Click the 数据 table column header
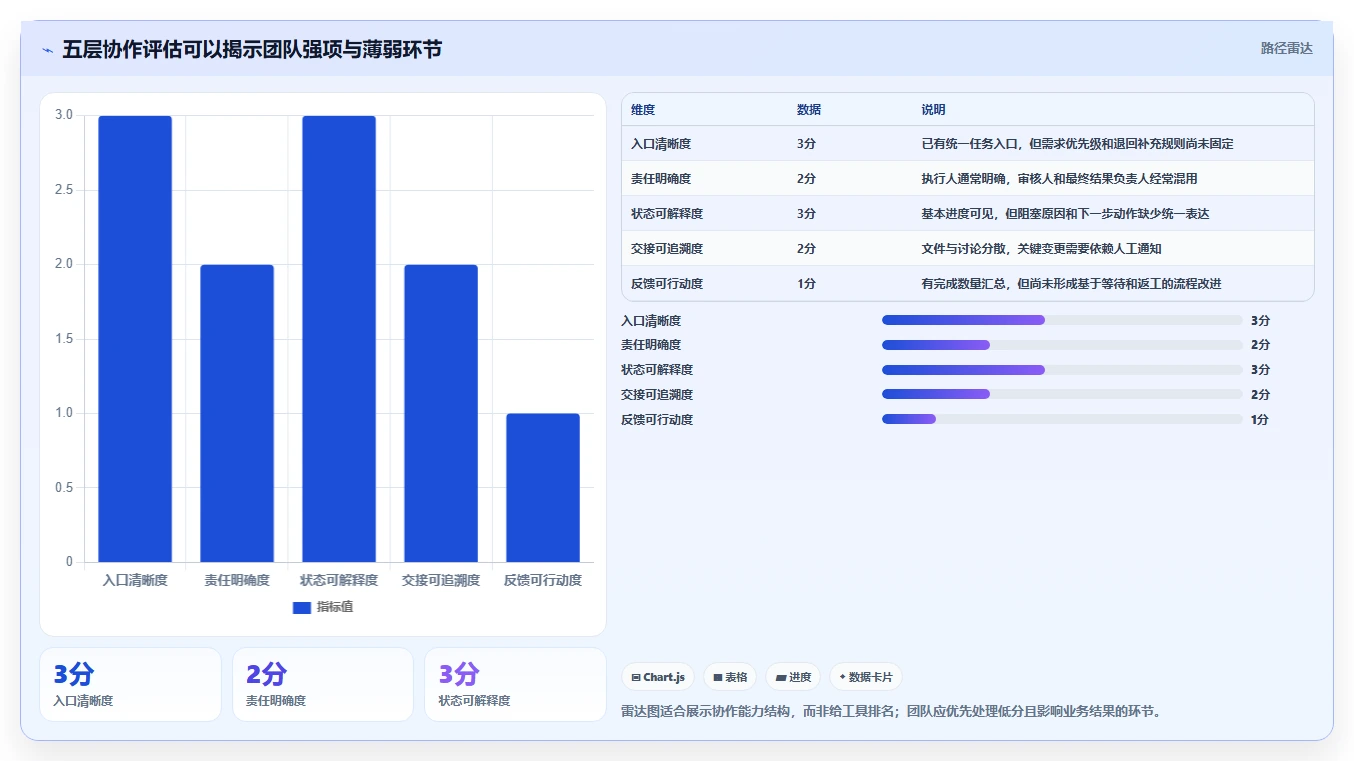 click(809, 110)
